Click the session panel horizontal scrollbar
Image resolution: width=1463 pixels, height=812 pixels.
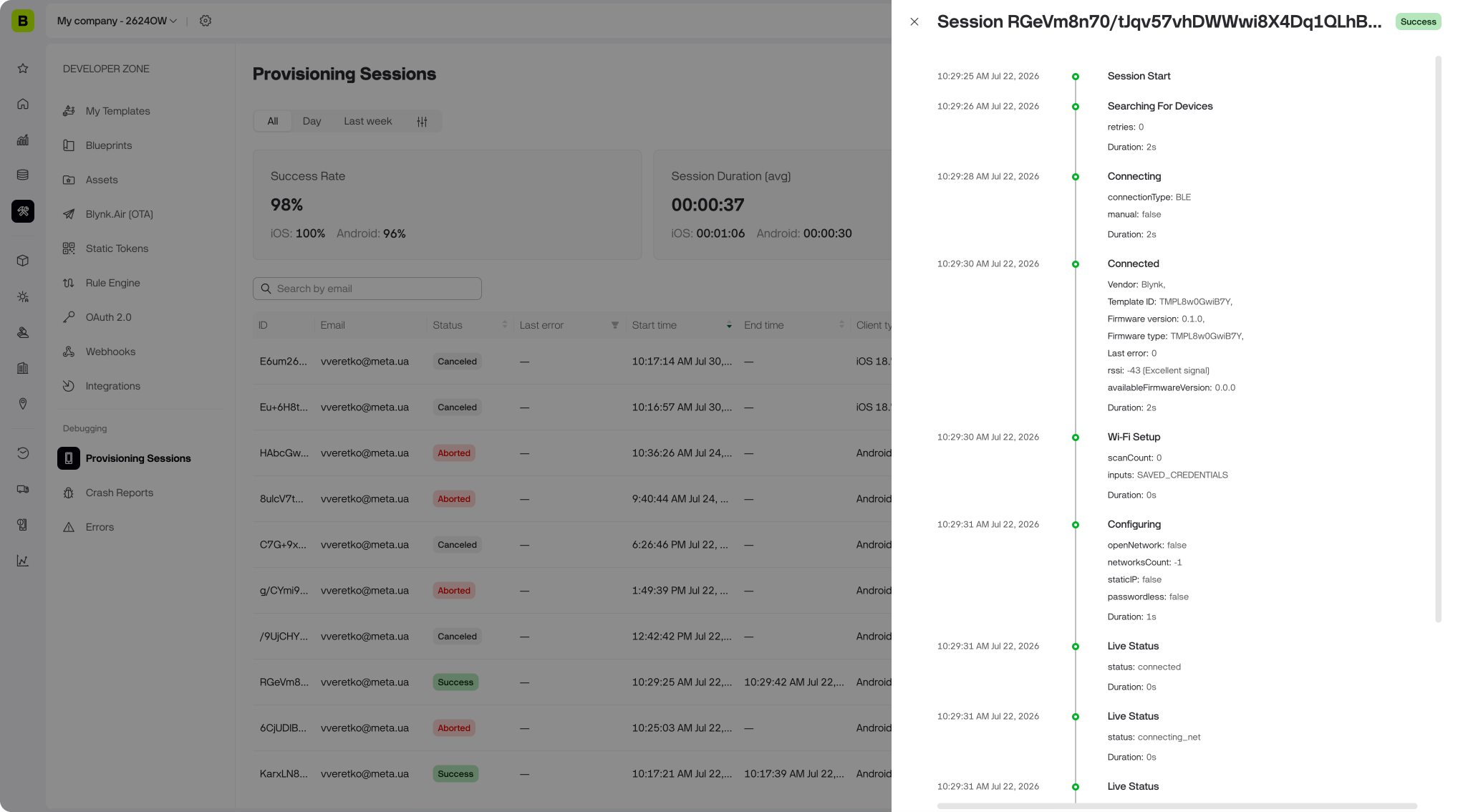(1177, 806)
